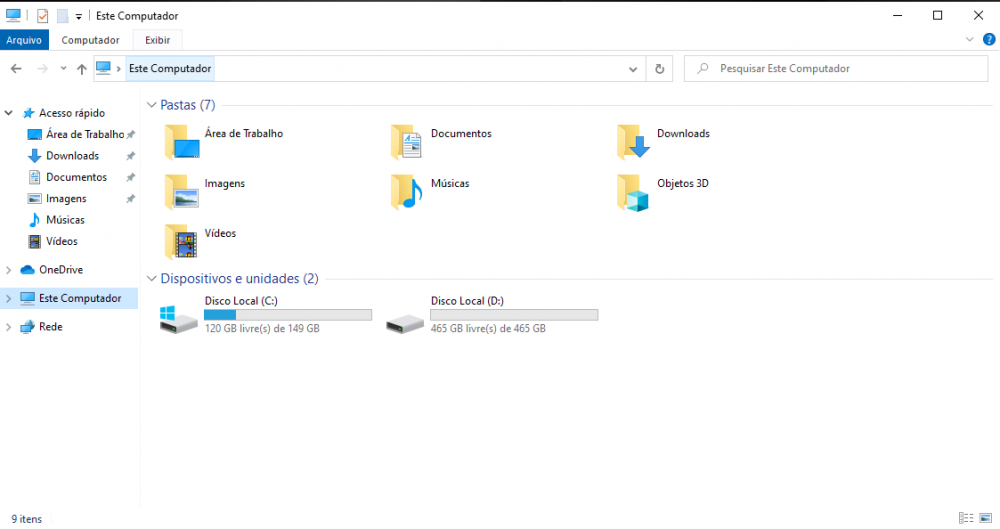Click the blue Help question mark icon
Image resolution: width=1000 pixels, height=529 pixels.
coord(989,40)
